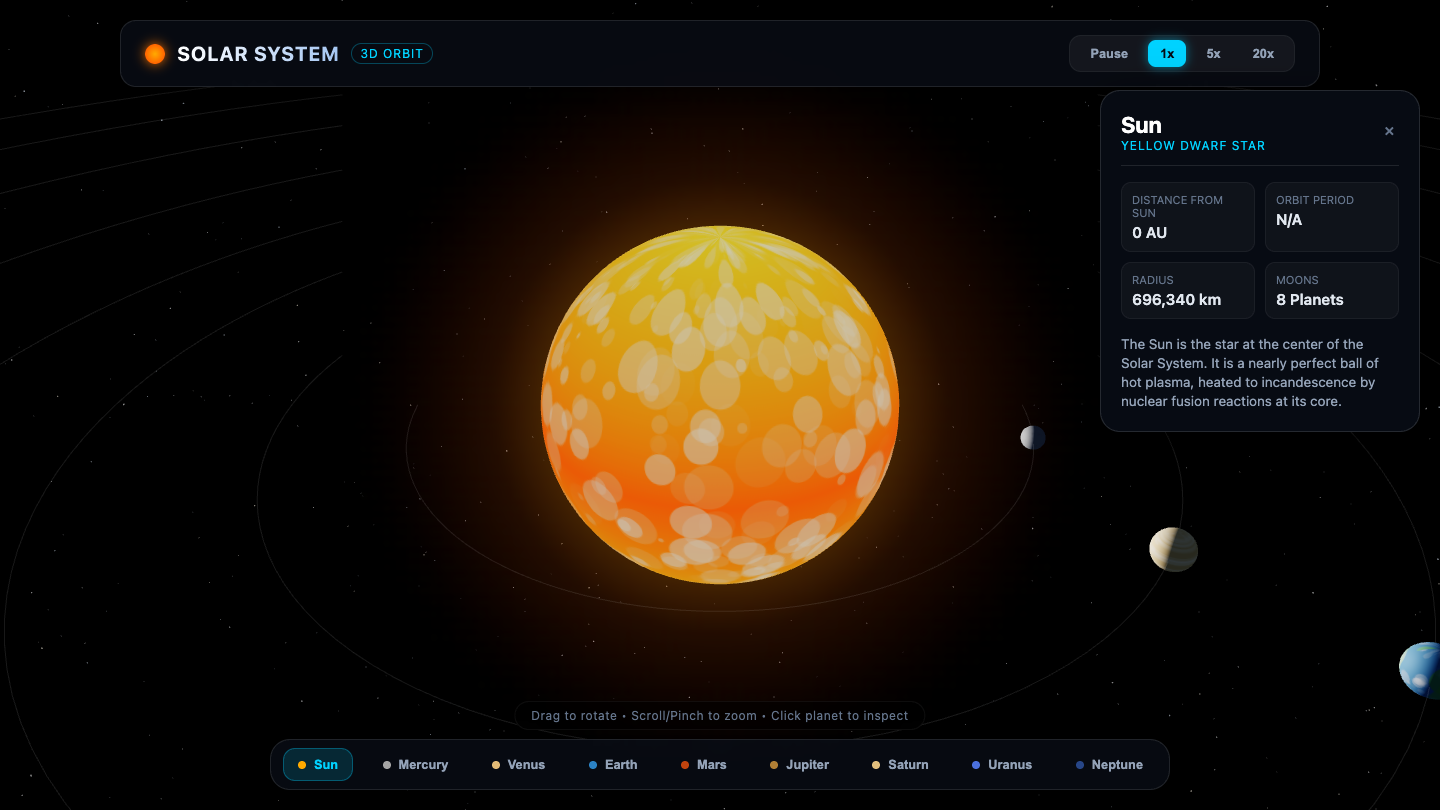Inspect the blue planet at right edge
This screenshot has height=810, width=1440.
coord(1420,670)
